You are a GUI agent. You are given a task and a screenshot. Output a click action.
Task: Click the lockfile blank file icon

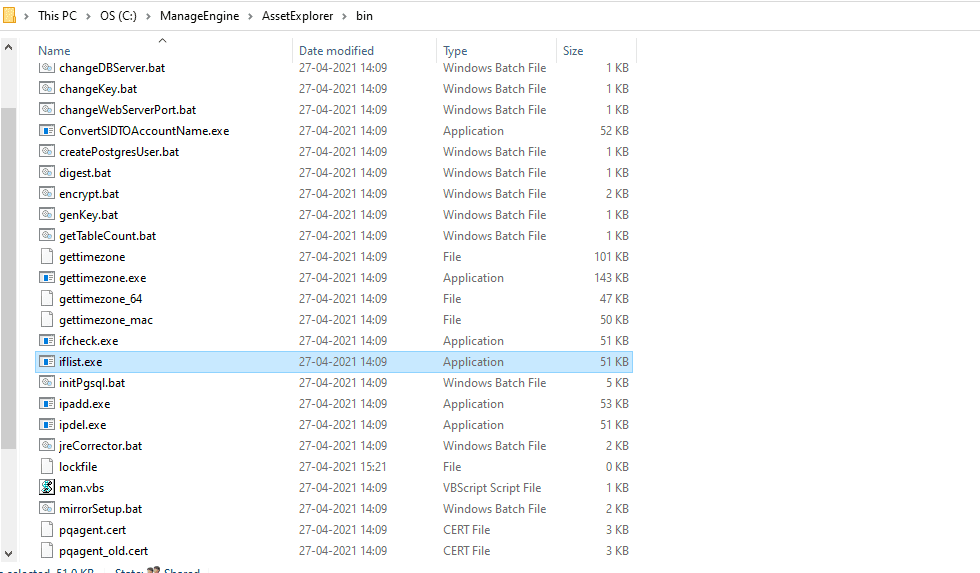click(x=47, y=466)
